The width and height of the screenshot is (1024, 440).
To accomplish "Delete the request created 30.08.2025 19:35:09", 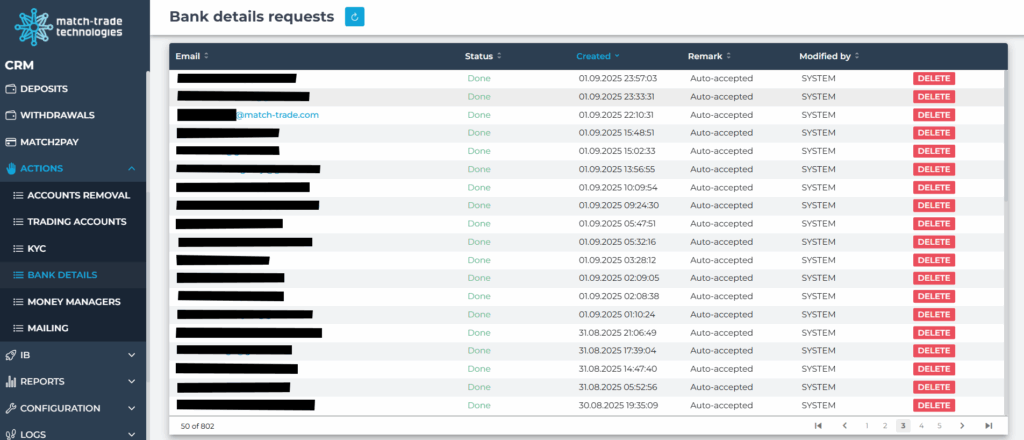I will tap(933, 405).
